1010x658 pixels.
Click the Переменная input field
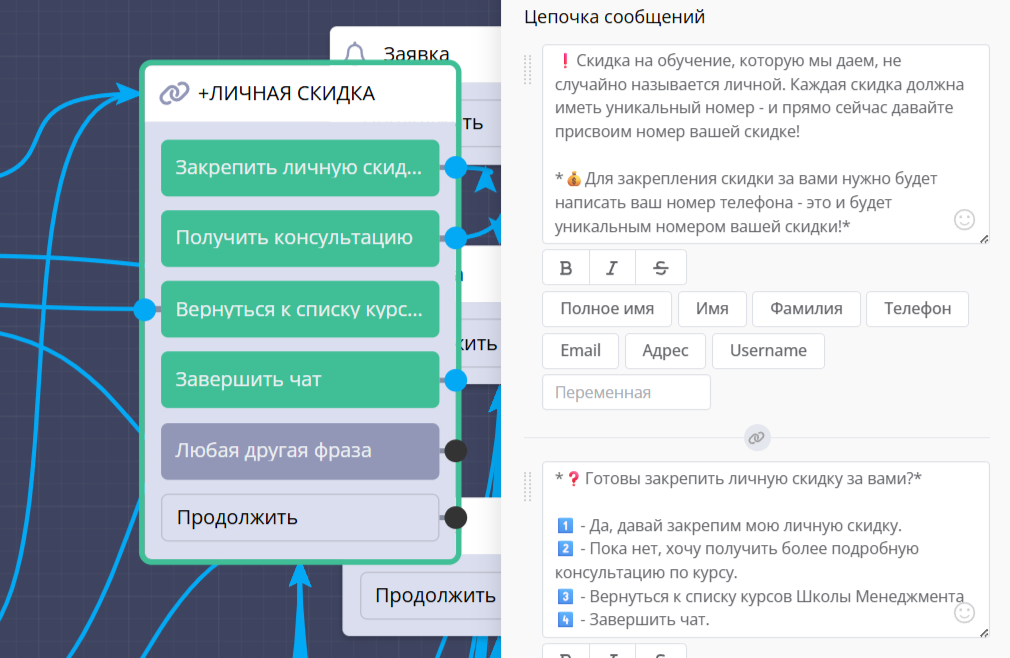tap(626, 393)
